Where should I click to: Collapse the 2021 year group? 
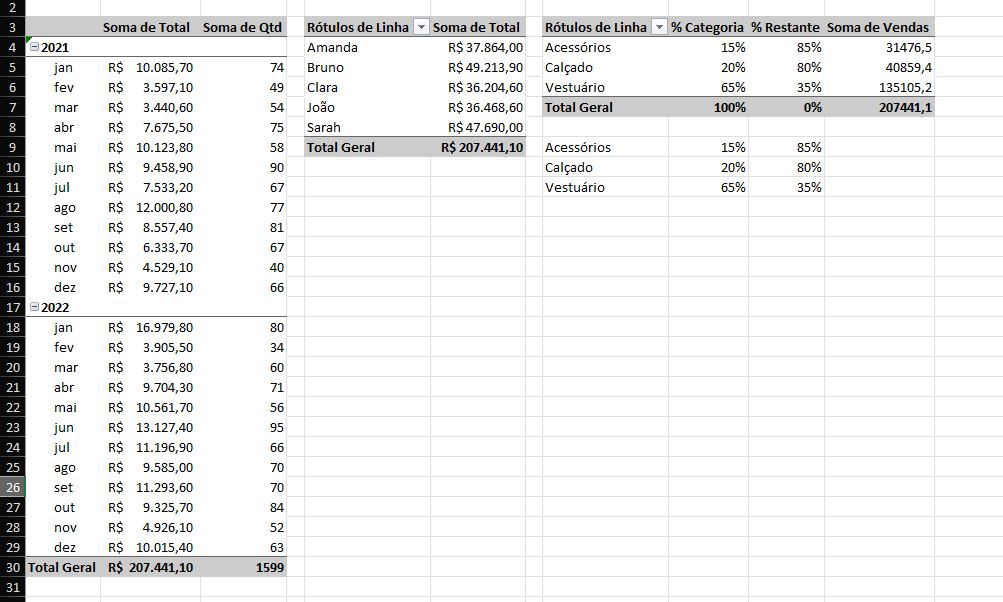35,47
